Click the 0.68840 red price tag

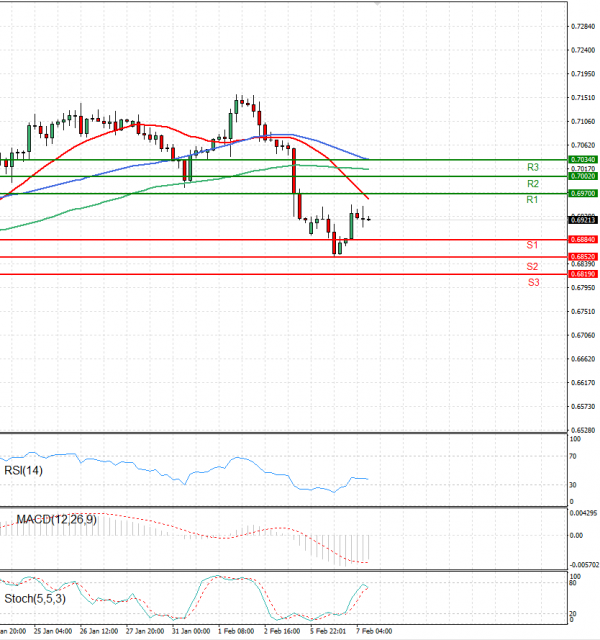click(x=582, y=240)
